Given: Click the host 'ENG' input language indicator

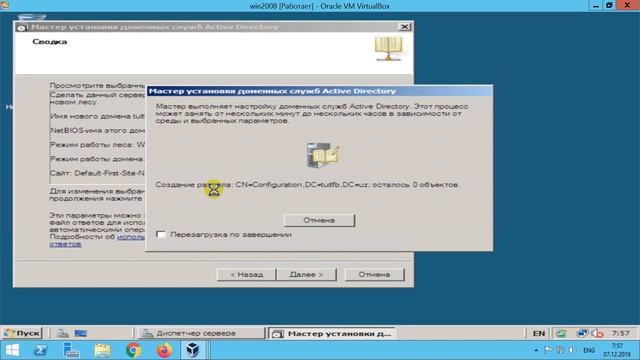Looking at the screenshot, I should (x=589, y=350).
